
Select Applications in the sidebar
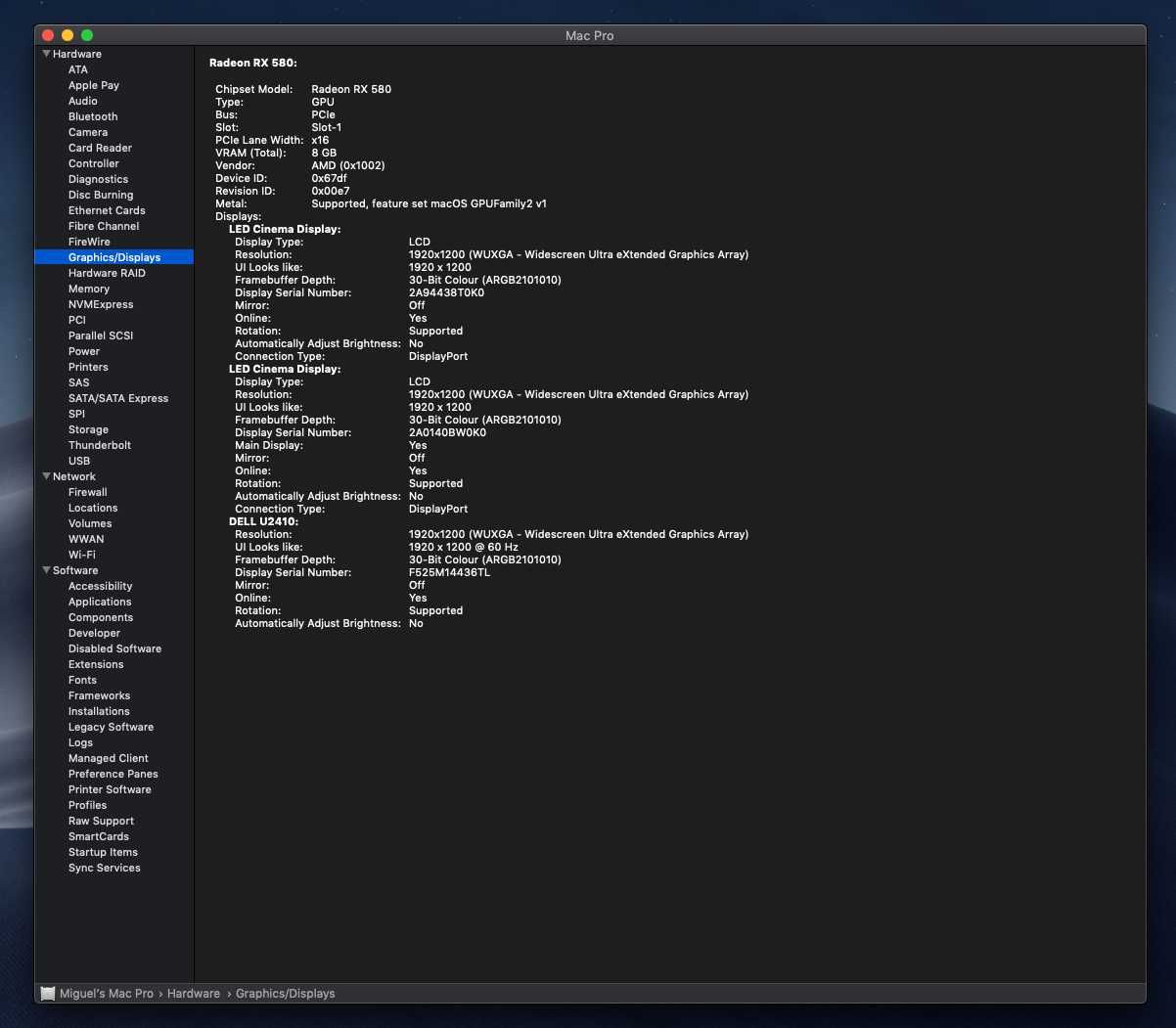tap(100, 602)
